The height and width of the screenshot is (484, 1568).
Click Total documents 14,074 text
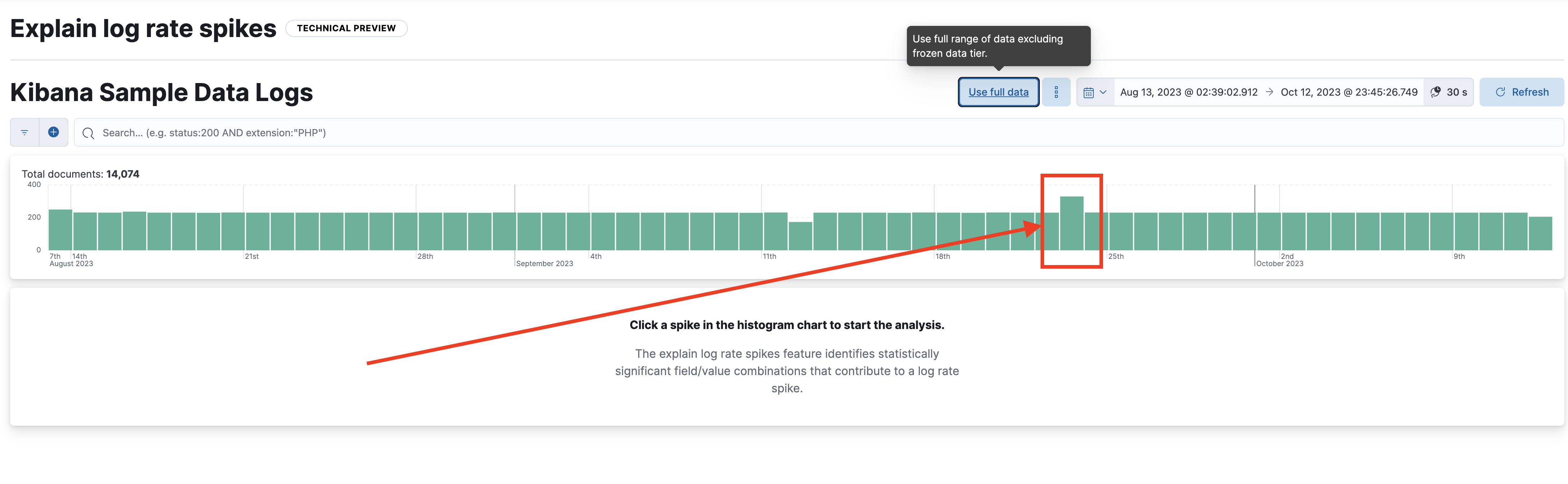pos(80,174)
